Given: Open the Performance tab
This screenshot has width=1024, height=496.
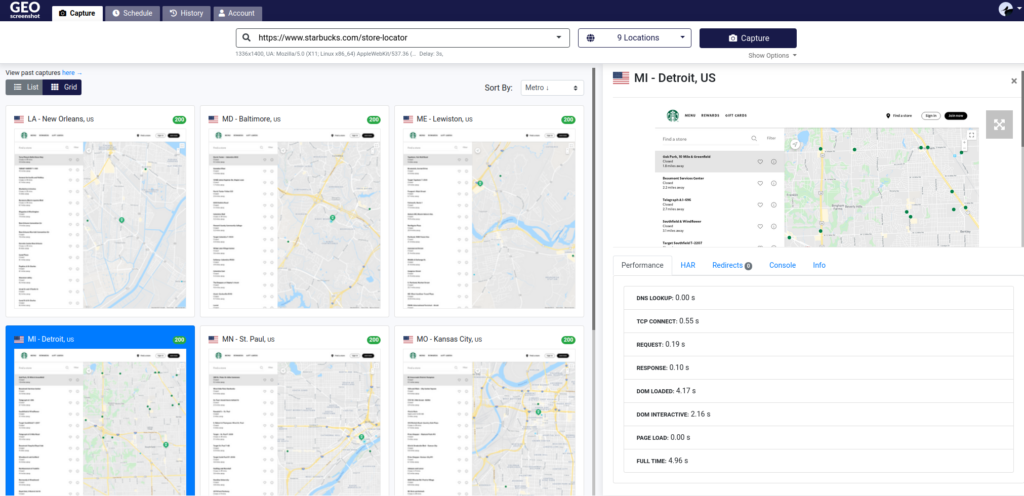Looking at the screenshot, I should click(x=643, y=265).
